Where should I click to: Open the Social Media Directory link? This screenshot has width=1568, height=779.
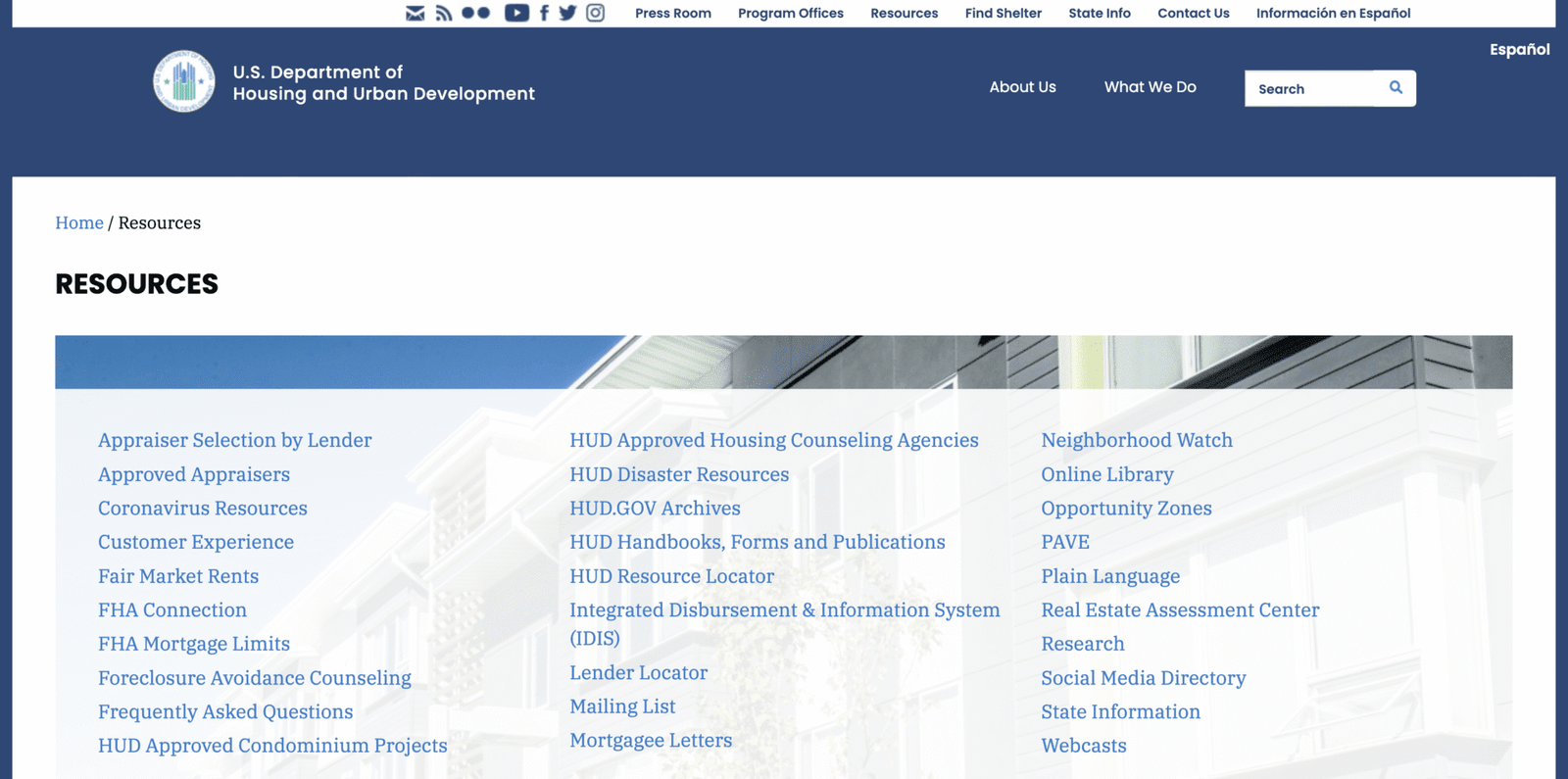pyautogui.click(x=1144, y=678)
